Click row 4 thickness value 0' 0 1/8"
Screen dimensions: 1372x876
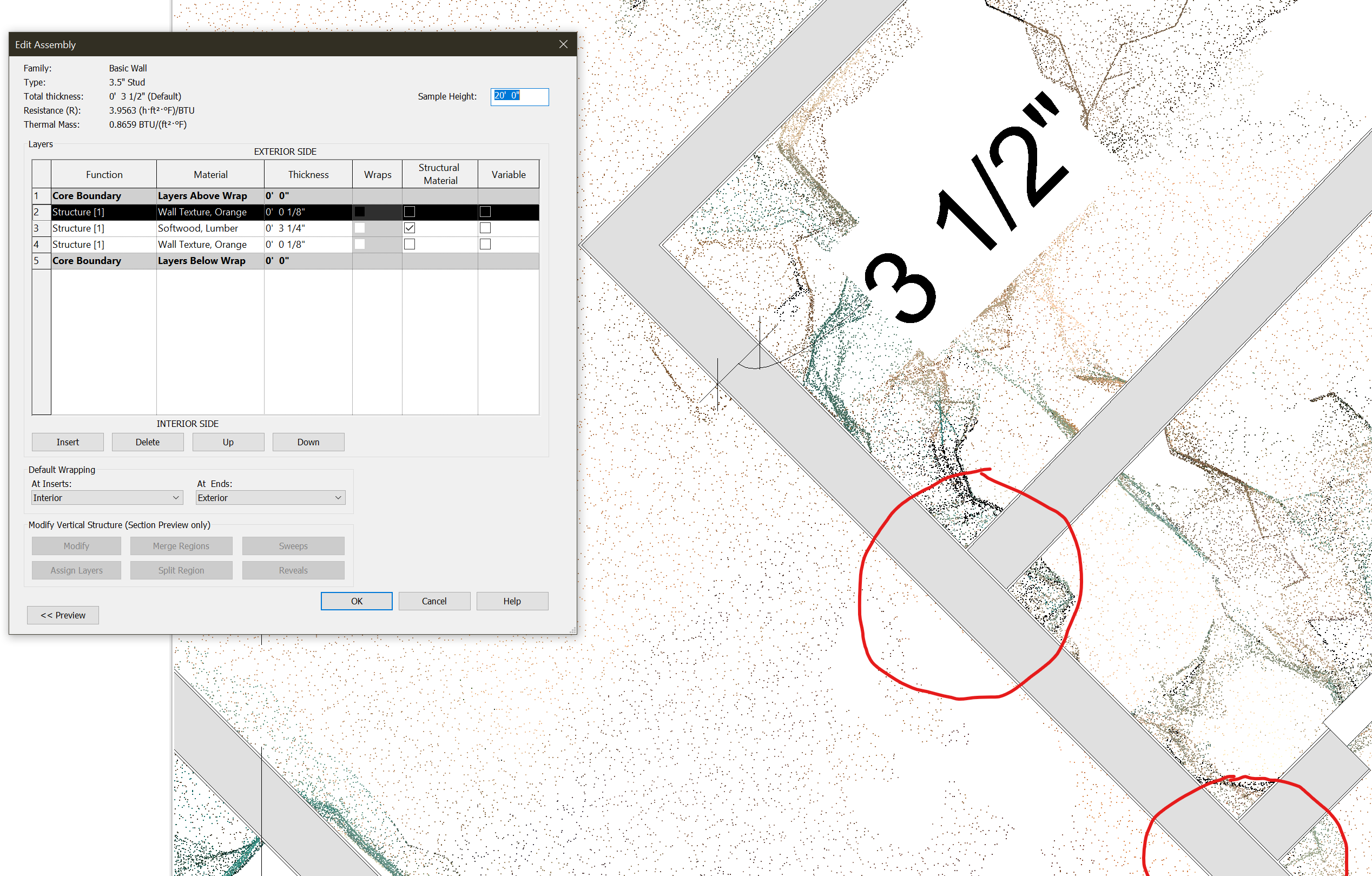308,244
